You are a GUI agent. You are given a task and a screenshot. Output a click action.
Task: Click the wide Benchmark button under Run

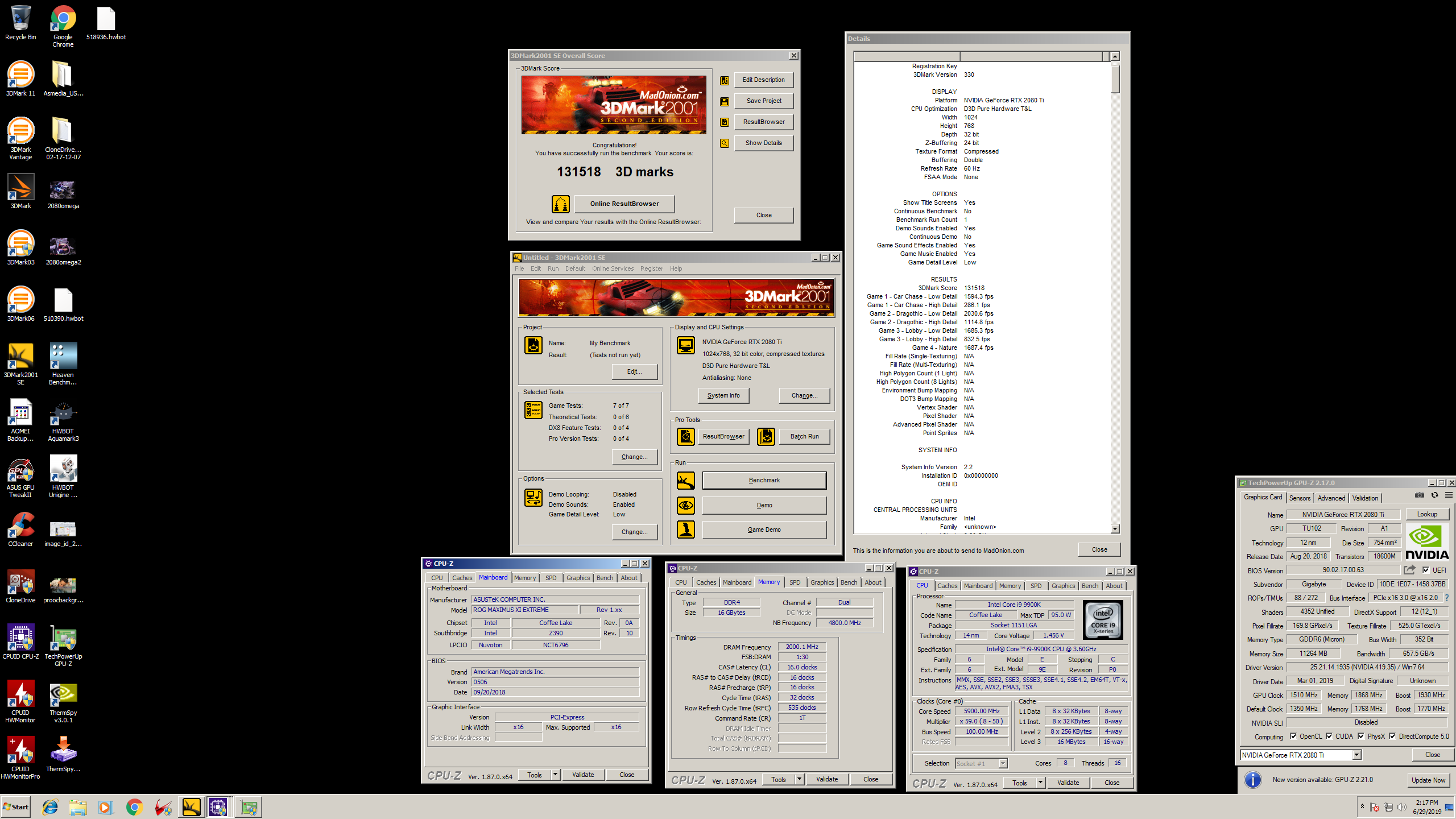pyautogui.click(x=764, y=481)
